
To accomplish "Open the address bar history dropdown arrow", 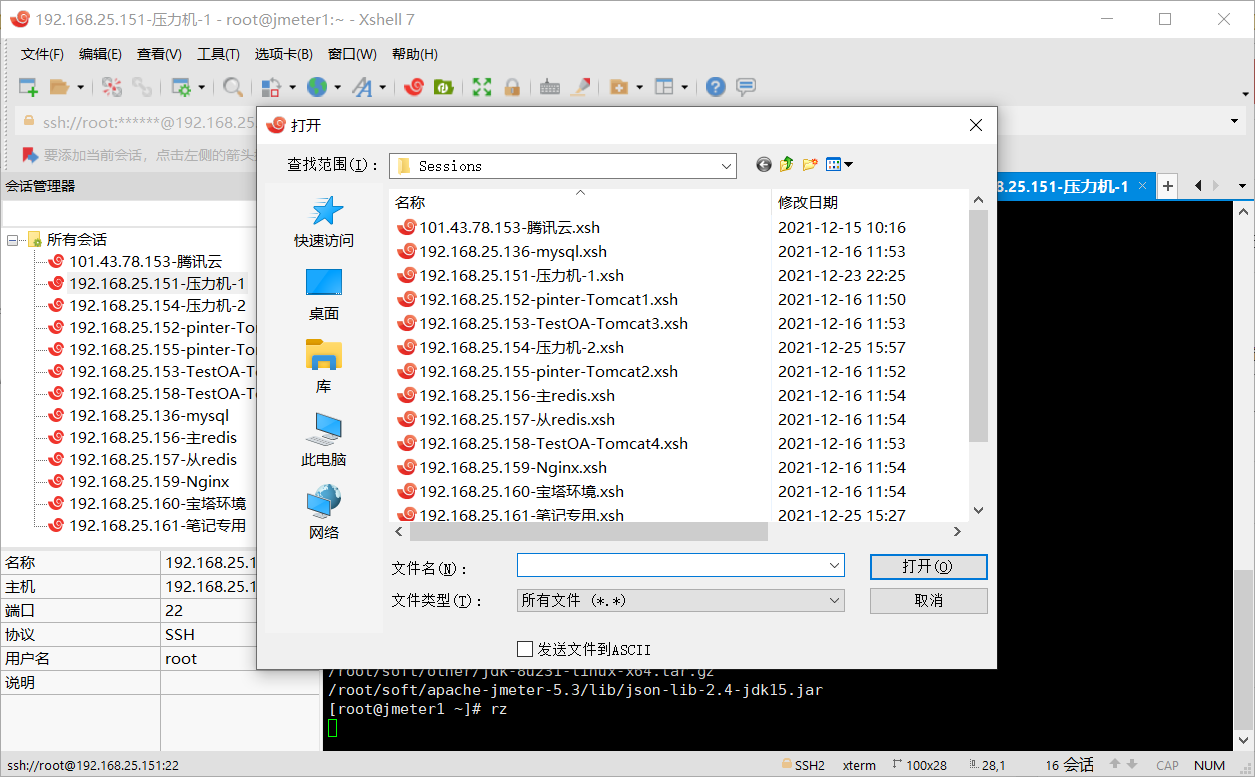I will (1235, 122).
